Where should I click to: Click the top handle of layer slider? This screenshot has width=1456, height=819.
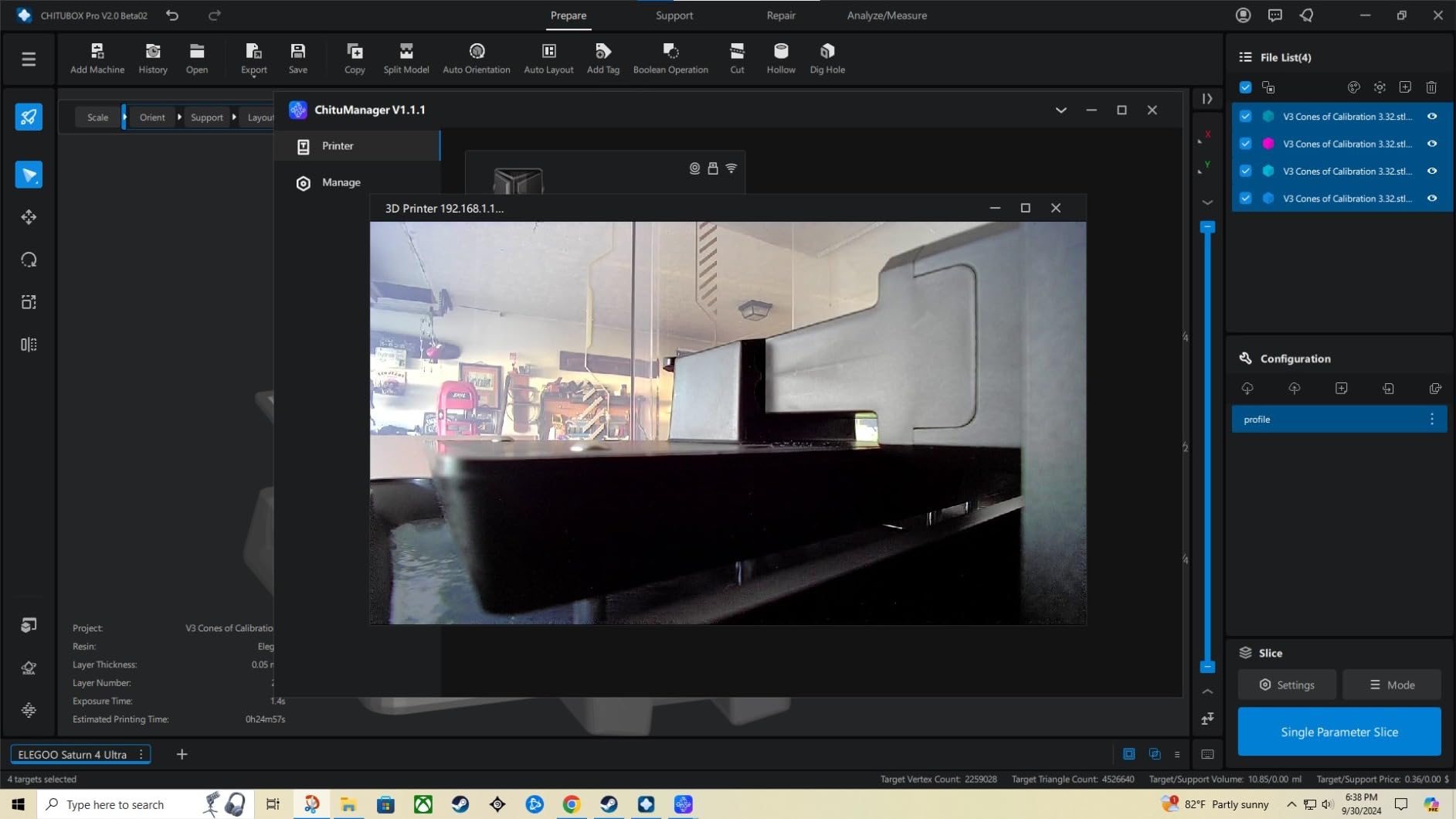pos(1207,227)
